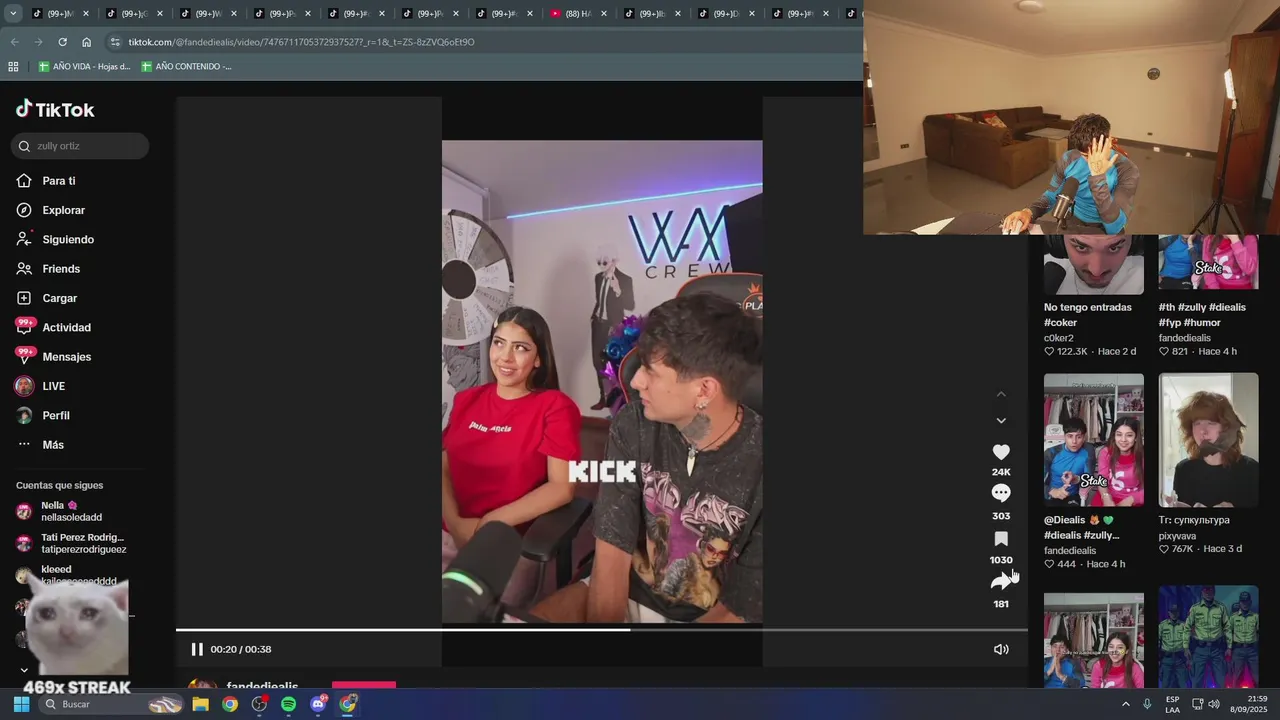Go to next video with down chevron
Viewport: 1280px width, 720px height.
point(1001,421)
